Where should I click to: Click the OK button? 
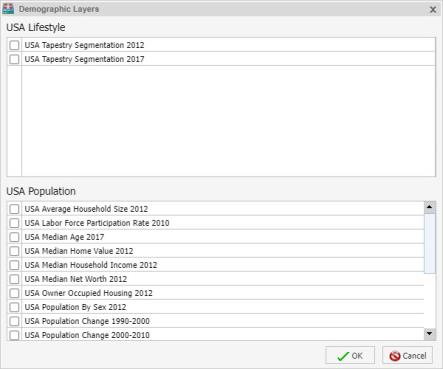[x=350, y=356]
